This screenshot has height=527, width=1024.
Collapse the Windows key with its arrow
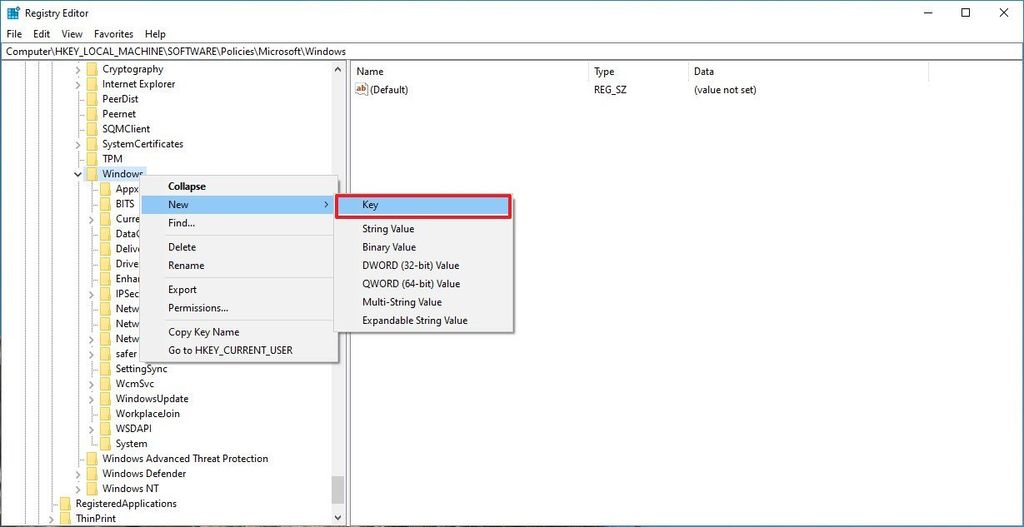(78, 174)
